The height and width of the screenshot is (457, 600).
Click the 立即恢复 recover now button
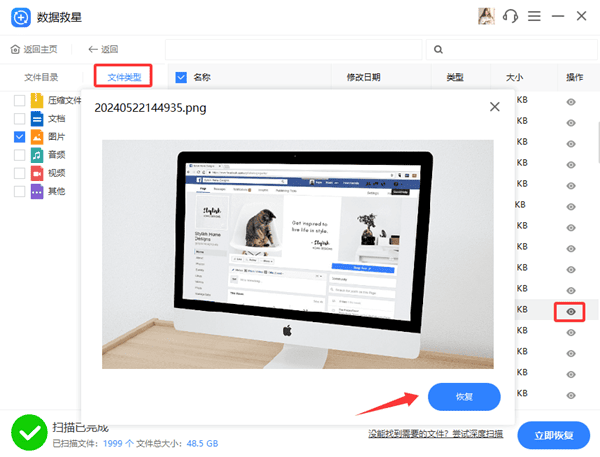coord(553,435)
